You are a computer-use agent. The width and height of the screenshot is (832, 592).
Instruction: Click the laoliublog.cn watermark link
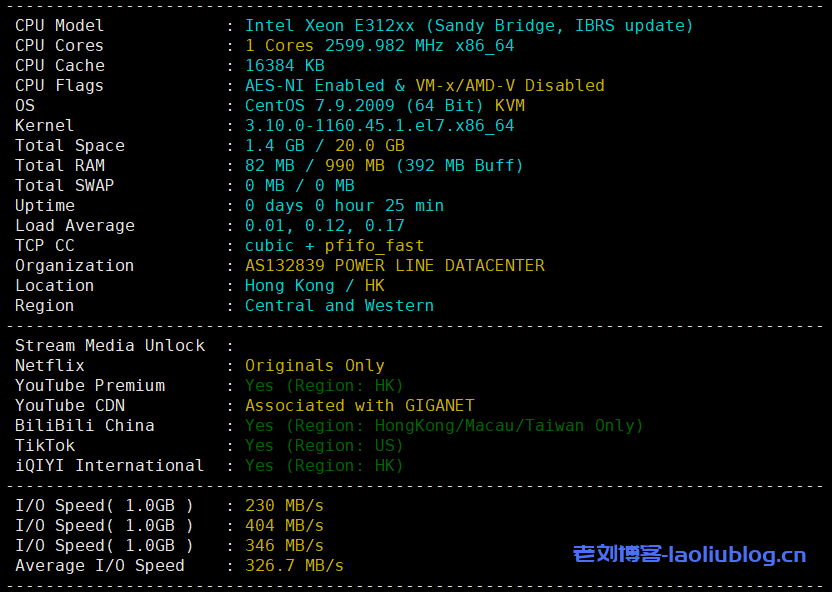[689, 554]
